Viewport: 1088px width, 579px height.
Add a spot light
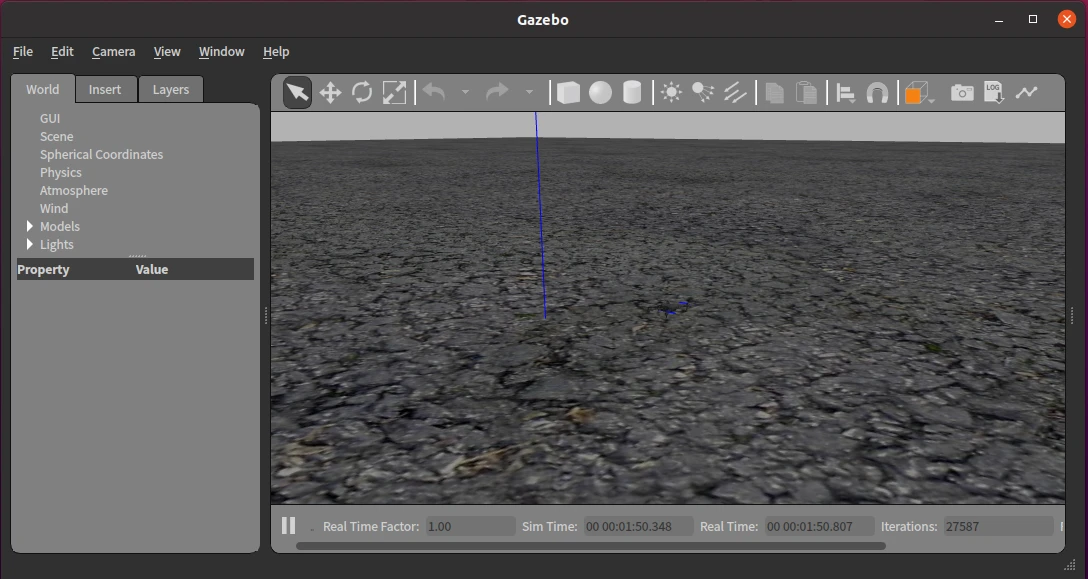point(703,92)
